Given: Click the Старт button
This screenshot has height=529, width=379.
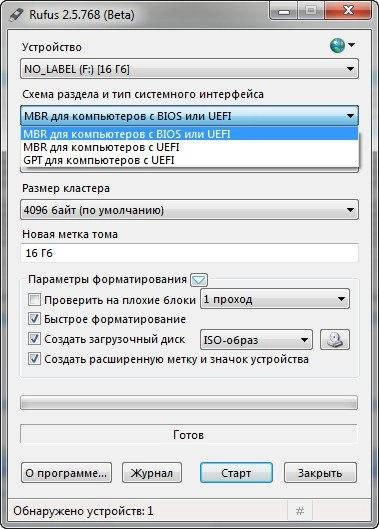Looking at the screenshot, I should pyautogui.click(x=236, y=473).
